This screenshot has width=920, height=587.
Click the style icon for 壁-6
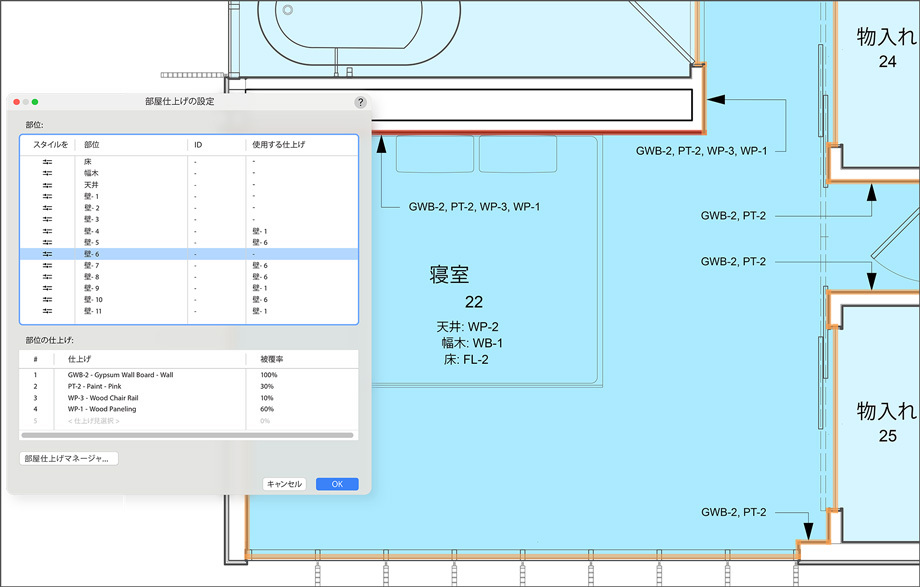[x=47, y=253]
